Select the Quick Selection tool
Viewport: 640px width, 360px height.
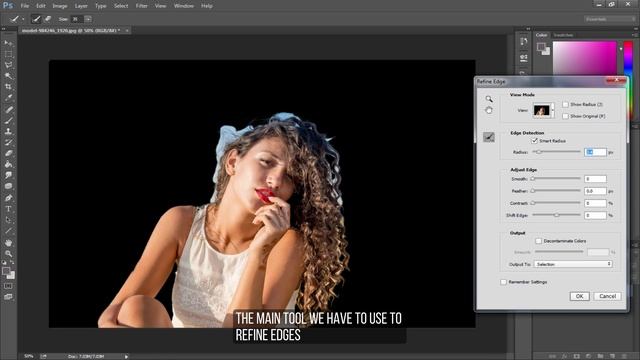pos(8,76)
